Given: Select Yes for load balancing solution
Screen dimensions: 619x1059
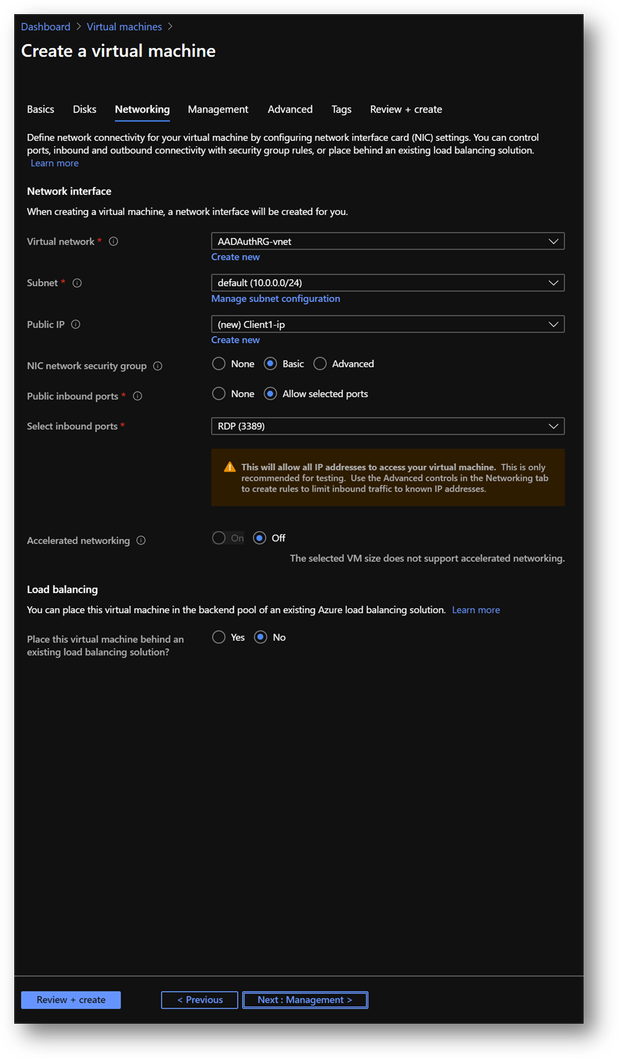Looking at the screenshot, I should [x=219, y=637].
